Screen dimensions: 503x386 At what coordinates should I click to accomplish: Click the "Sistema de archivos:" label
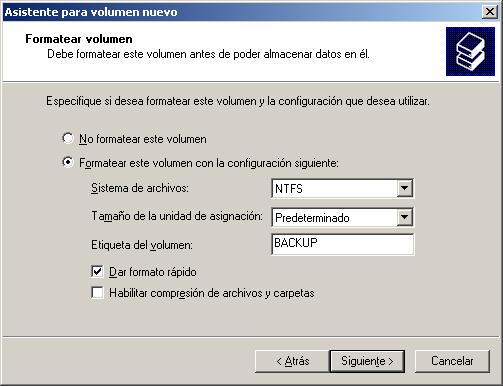tap(140, 188)
